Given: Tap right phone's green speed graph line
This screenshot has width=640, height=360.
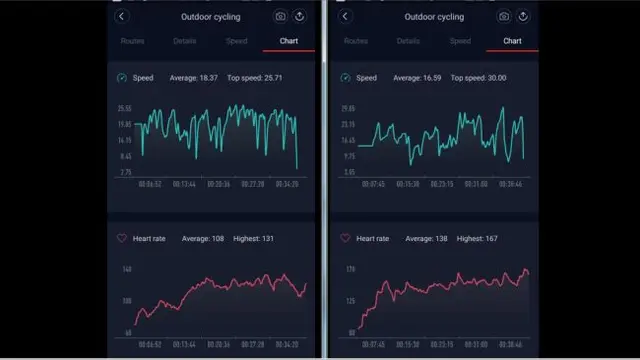Looking at the screenshot, I should pos(441,136).
